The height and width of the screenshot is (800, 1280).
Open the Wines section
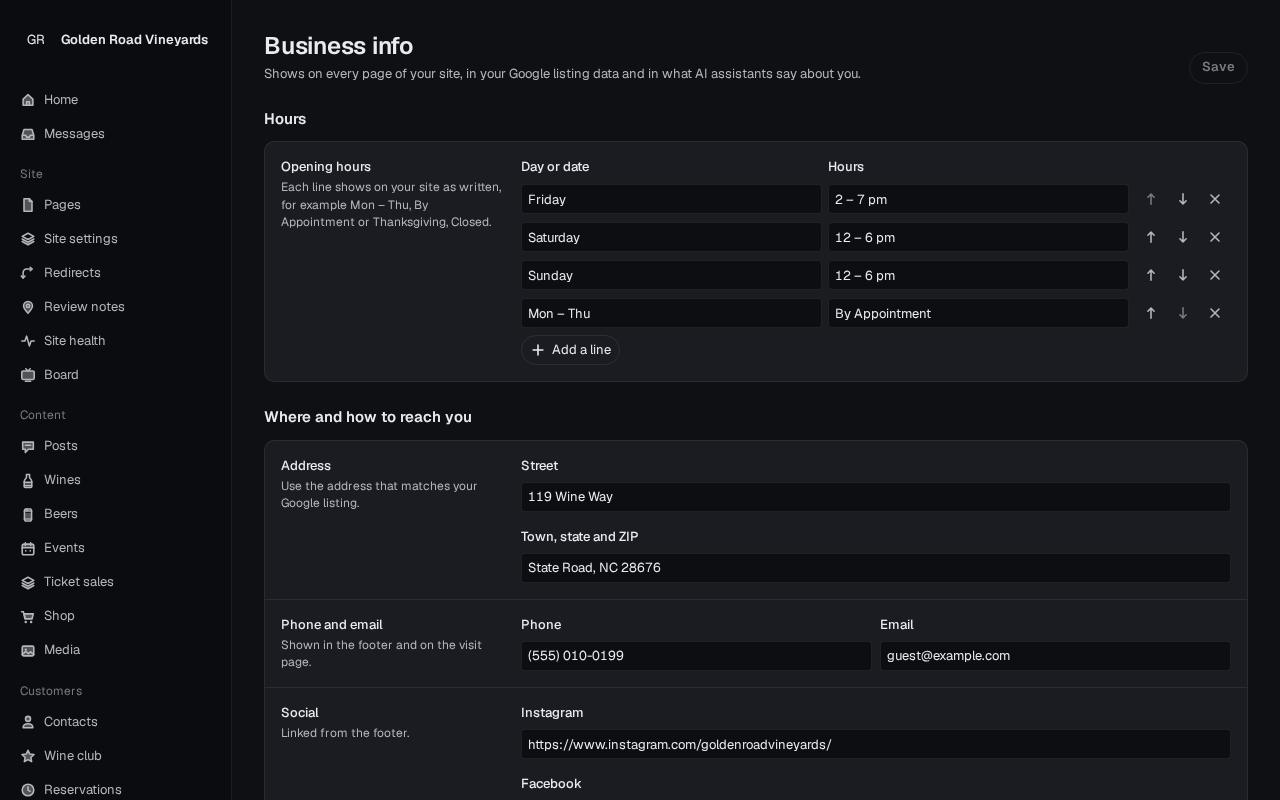point(116,480)
